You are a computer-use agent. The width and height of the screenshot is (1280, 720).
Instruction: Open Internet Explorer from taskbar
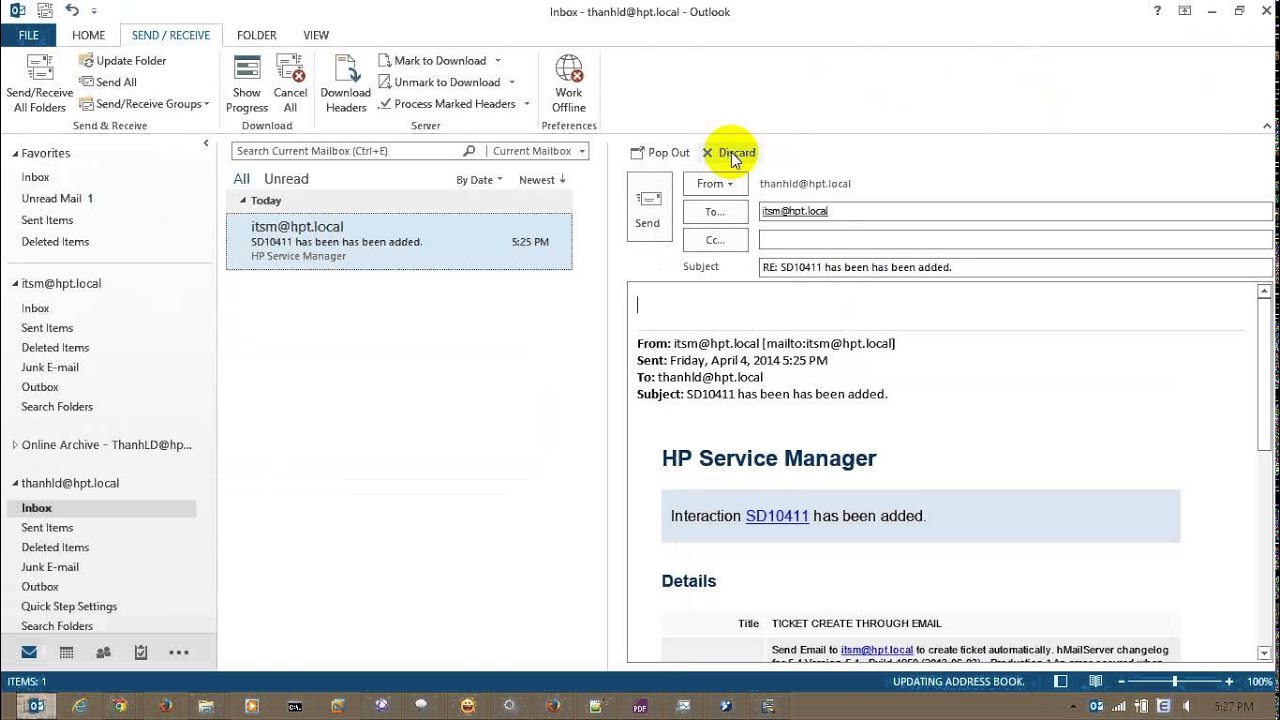tap(78, 706)
